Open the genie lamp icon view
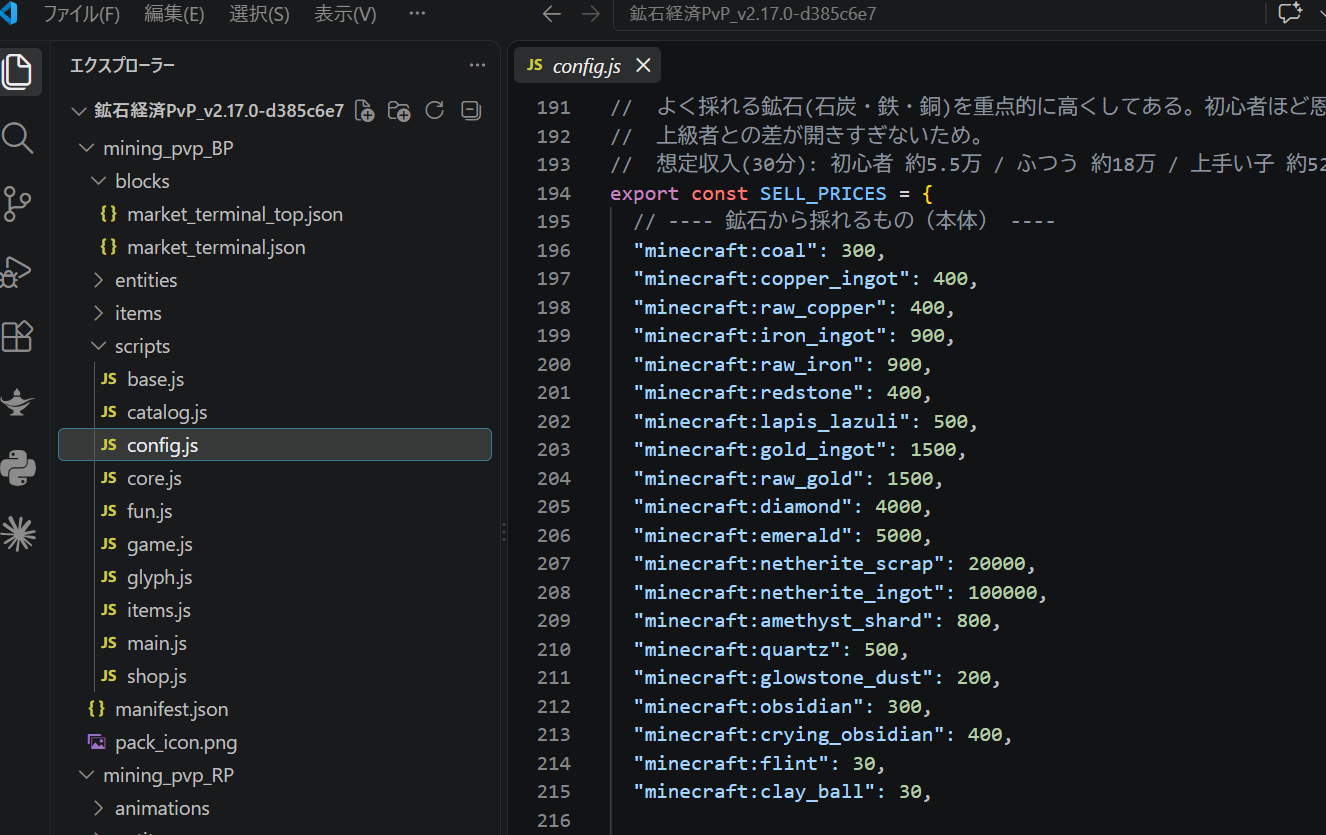The height and width of the screenshot is (835, 1326). pos(18,402)
